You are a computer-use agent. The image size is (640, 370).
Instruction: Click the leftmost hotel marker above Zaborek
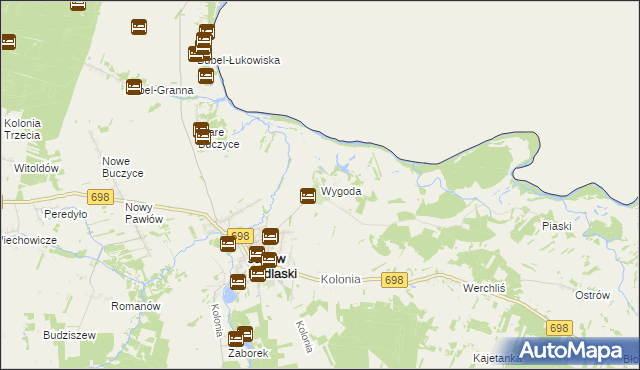(x=236, y=339)
